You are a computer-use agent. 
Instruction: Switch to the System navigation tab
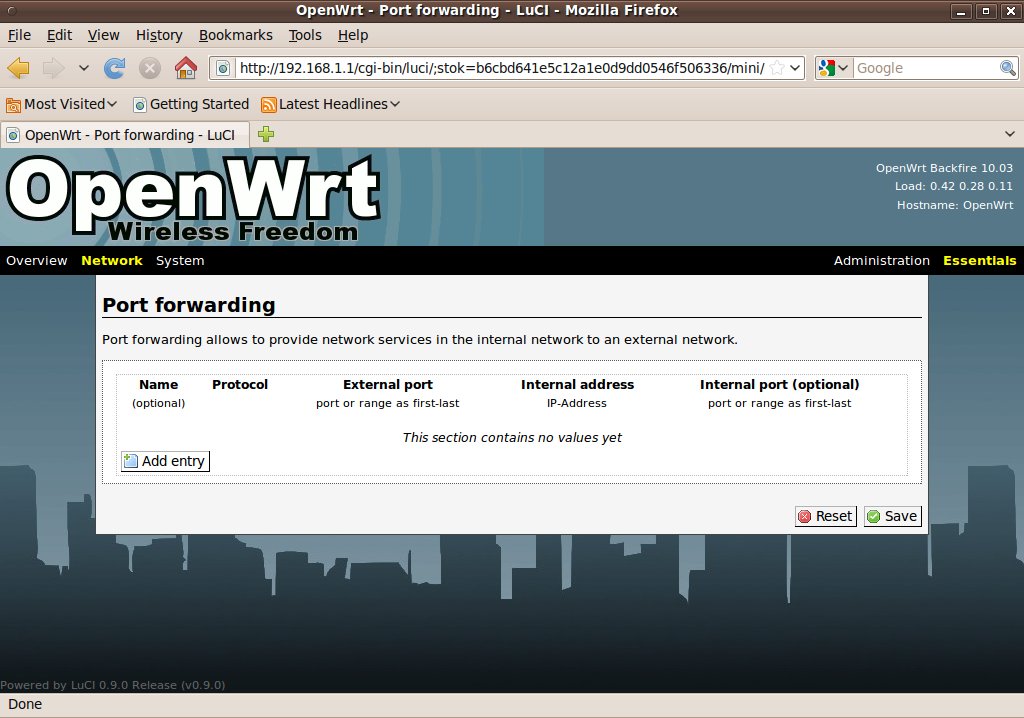[x=180, y=261]
